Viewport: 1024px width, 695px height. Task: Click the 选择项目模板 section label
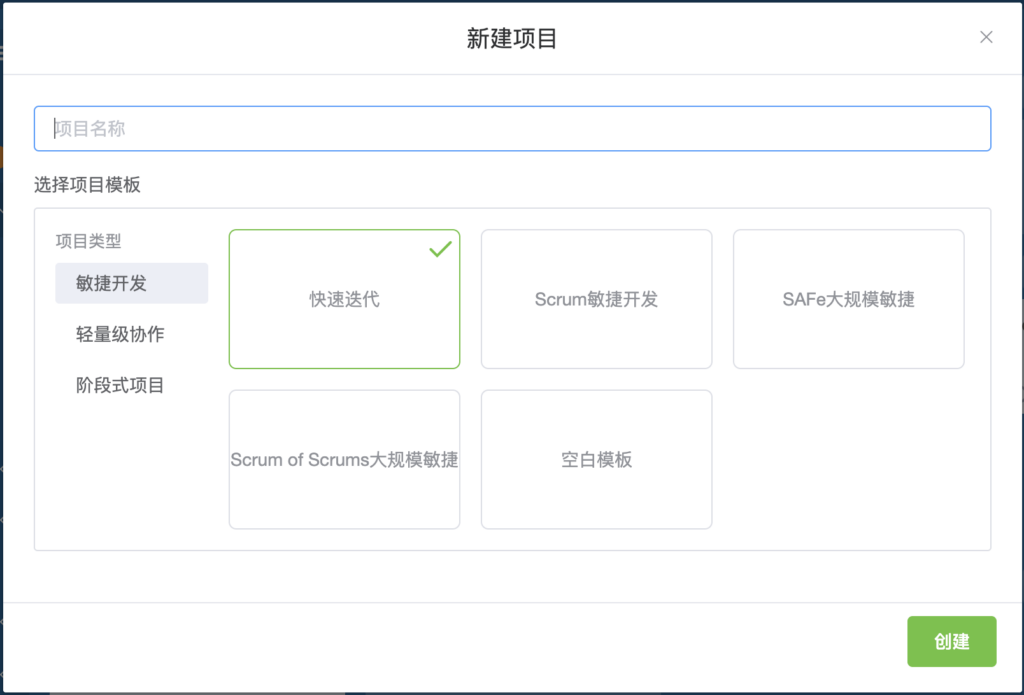88,185
